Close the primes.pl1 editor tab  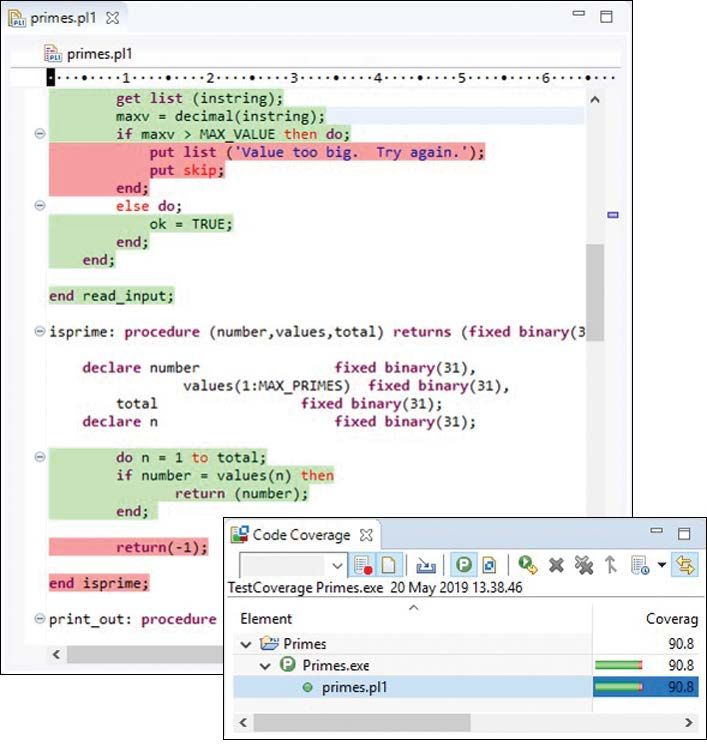[112, 18]
